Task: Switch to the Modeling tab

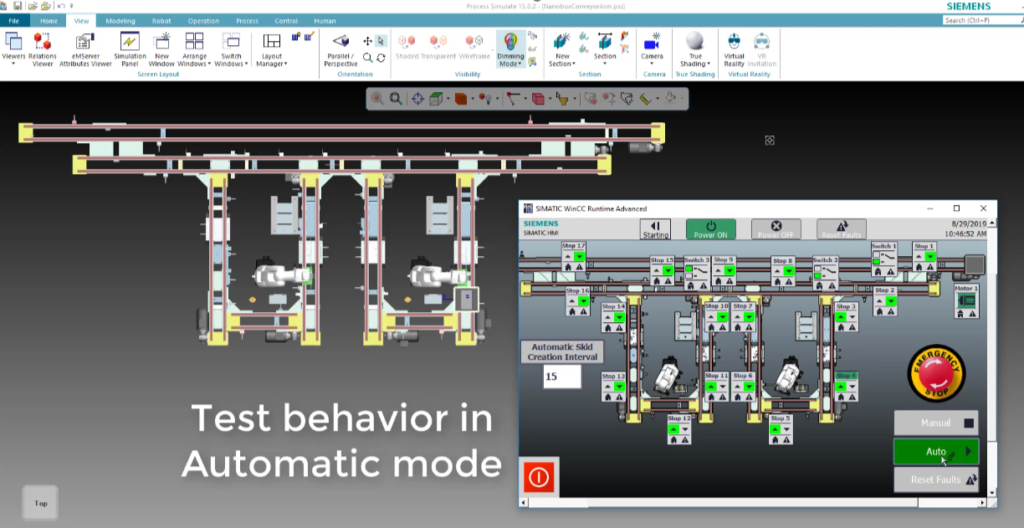Action: (120, 21)
